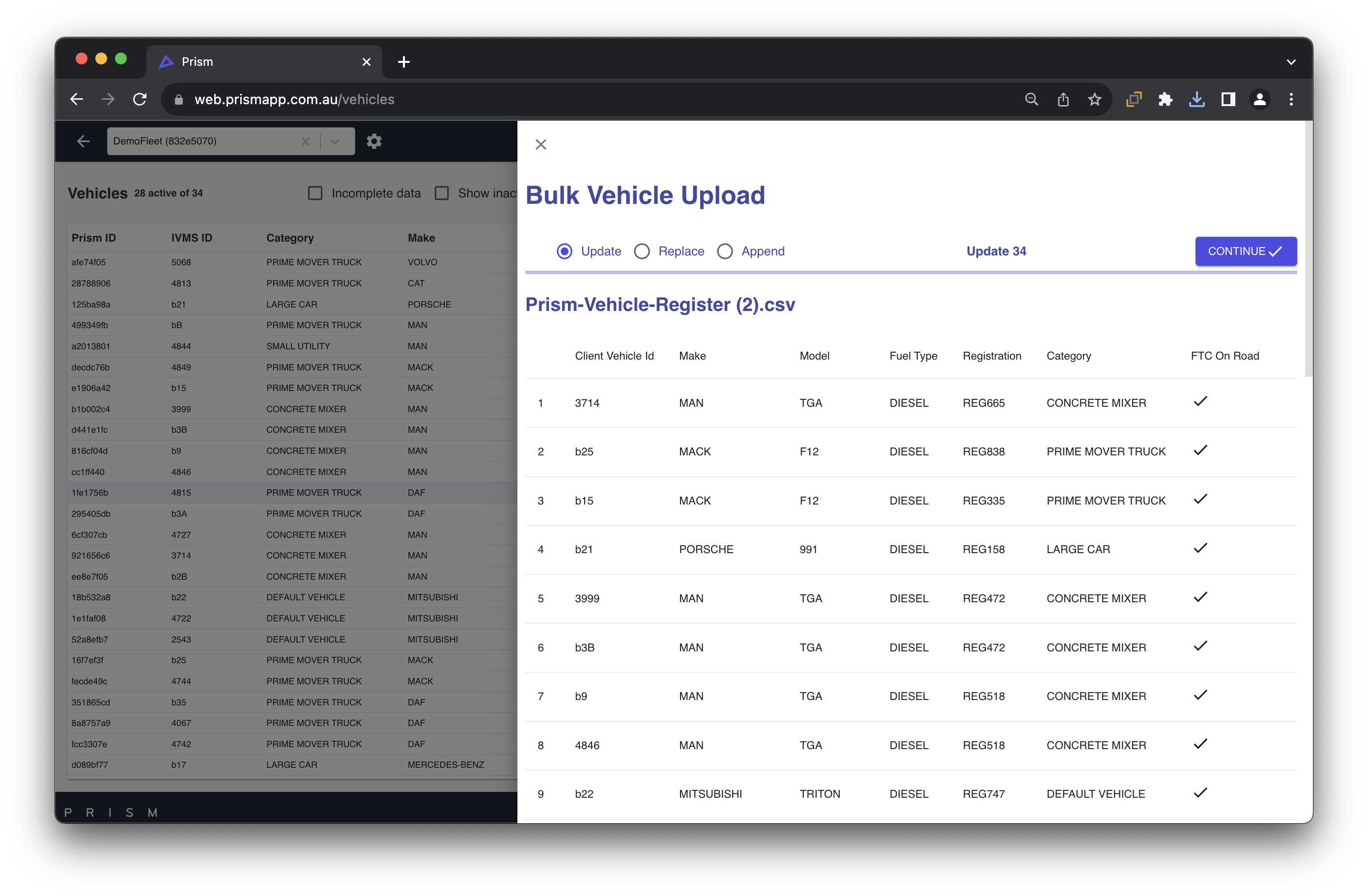
Task: Open the tab search chevron menu
Action: (1291, 62)
